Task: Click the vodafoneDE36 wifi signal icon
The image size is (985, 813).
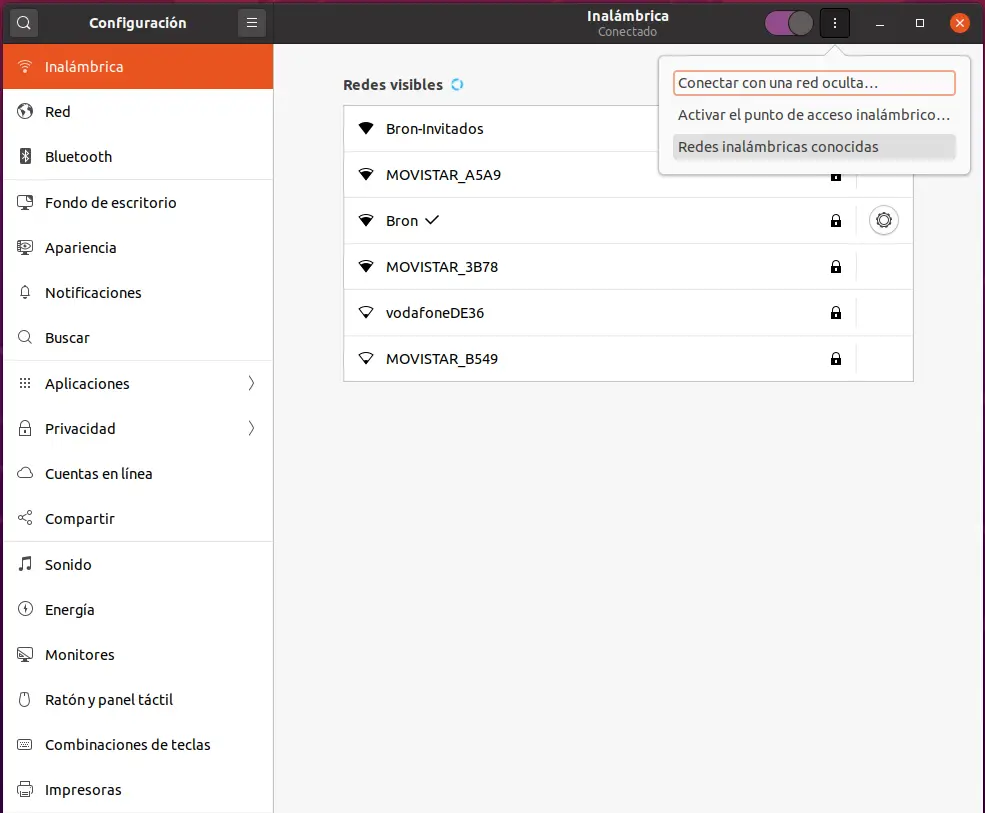Action: (x=366, y=312)
